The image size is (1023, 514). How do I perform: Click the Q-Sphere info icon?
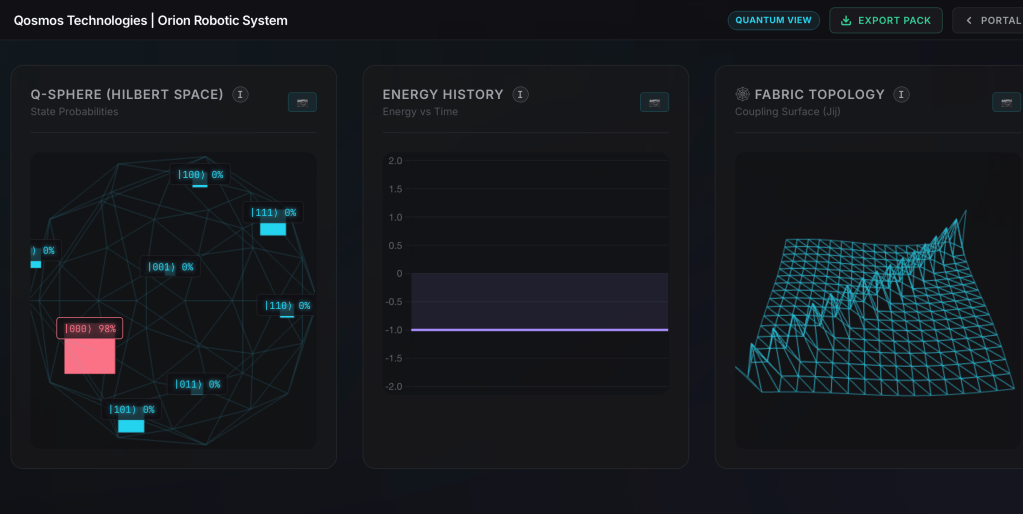tap(240, 94)
